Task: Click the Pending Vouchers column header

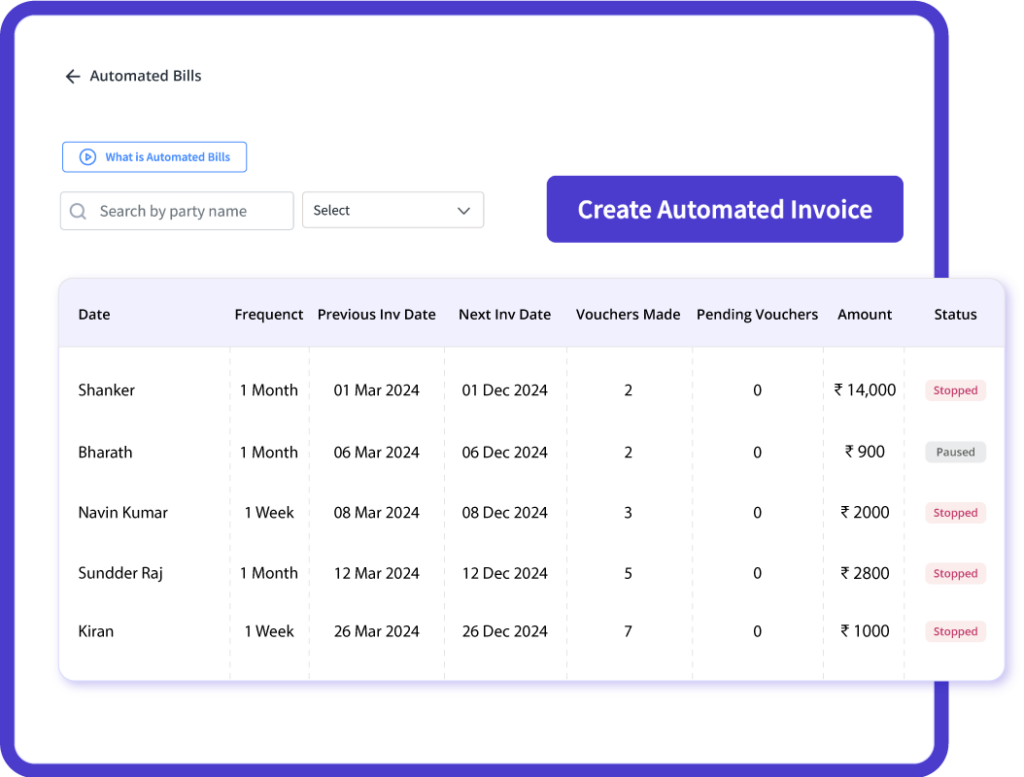Action: coord(757,314)
